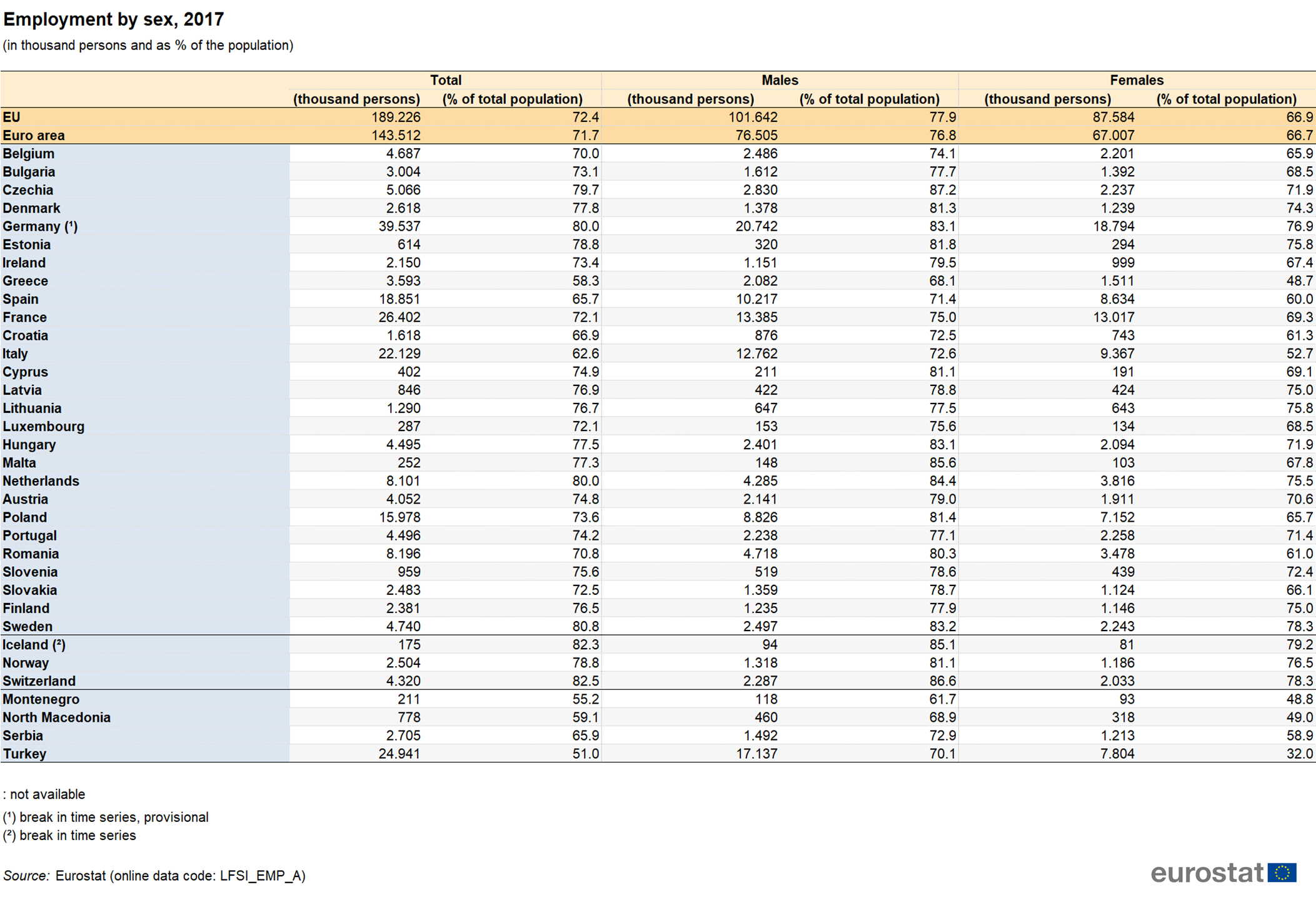
Task: Select the 'France' row label
Action: [x=25, y=317]
